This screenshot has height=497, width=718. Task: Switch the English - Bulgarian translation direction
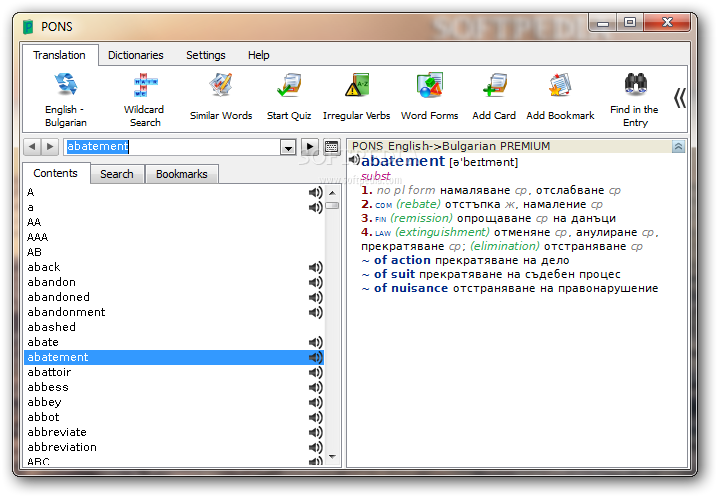click(x=65, y=99)
